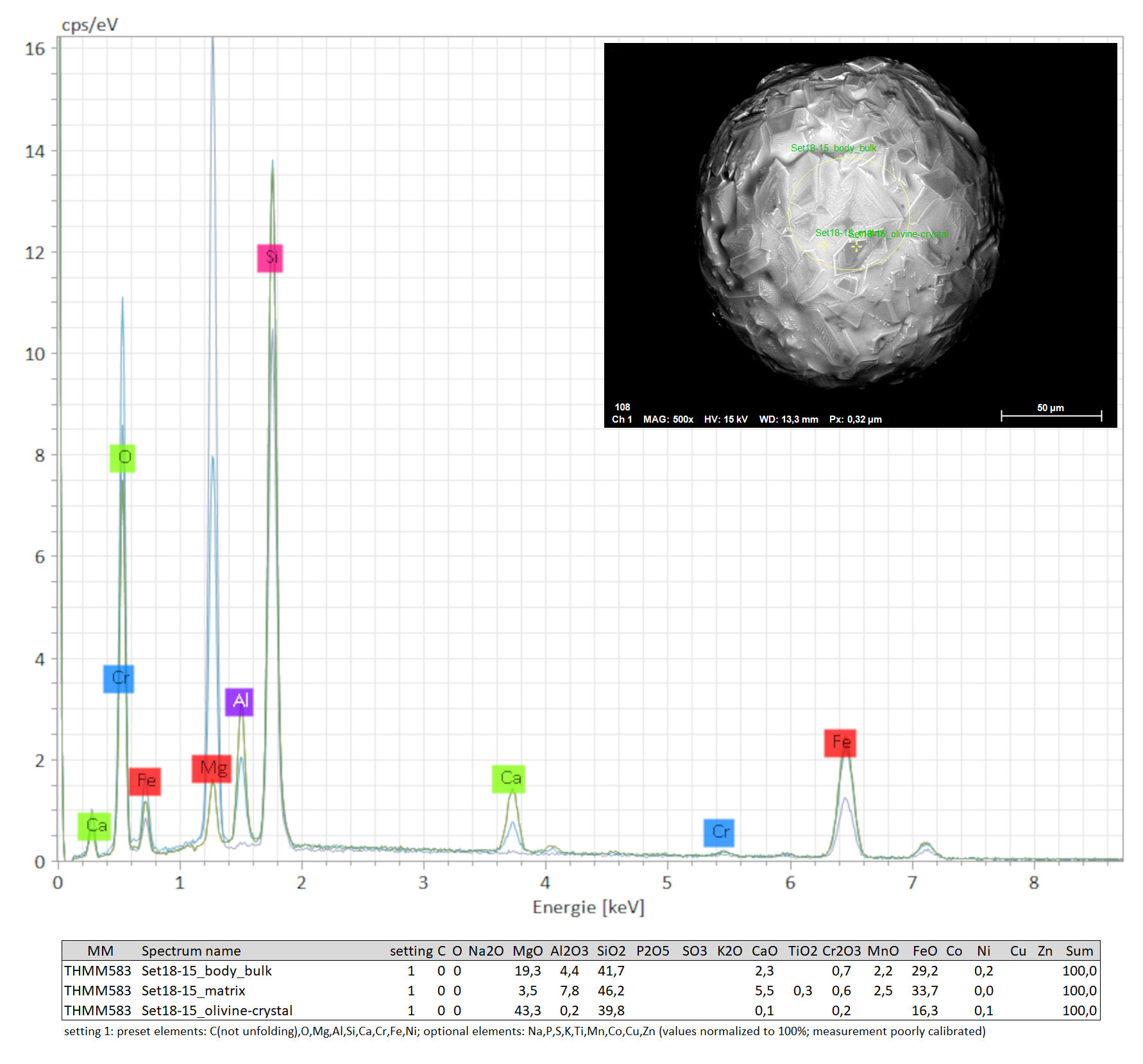Click the Ca label near 3.7 keV peak
Screen dimensions: 1143x1064
509,779
